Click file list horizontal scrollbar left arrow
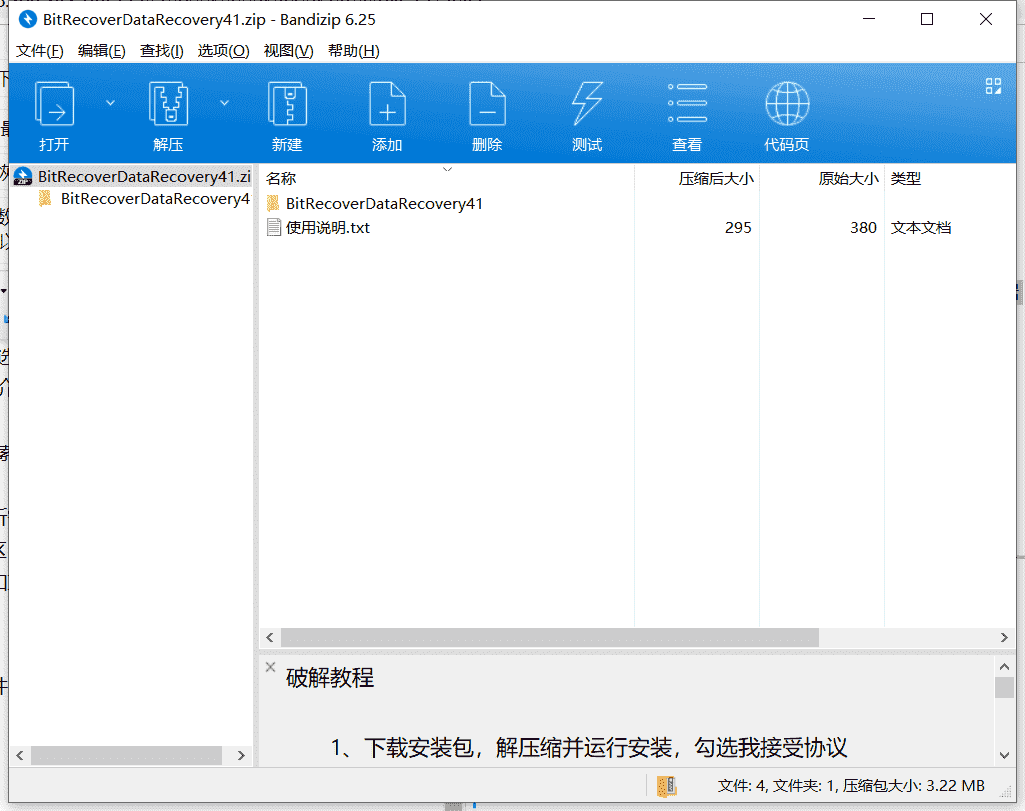This screenshot has width=1025, height=811. coord(270,637)
